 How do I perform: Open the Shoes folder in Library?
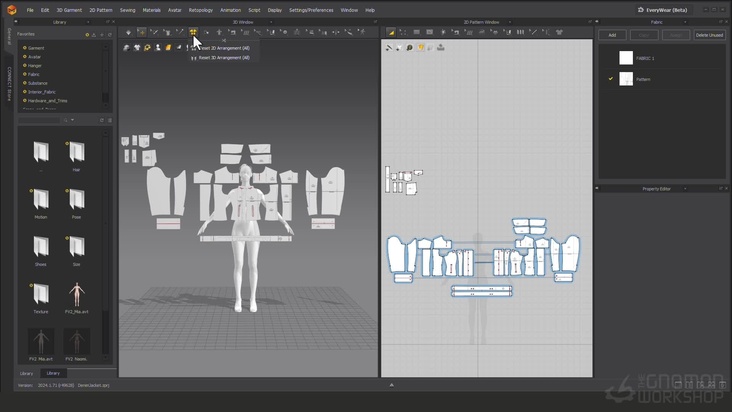[41, 246]
